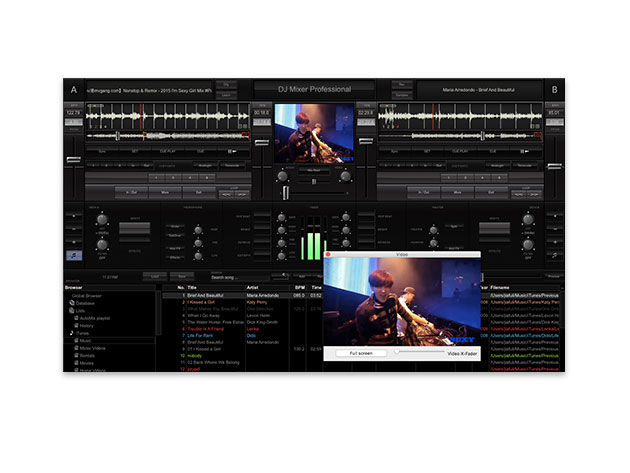The height and width of the screenshot is (473, 630).
Task: Click the left knob under the video preview
Action: click(x=282, y=176)
